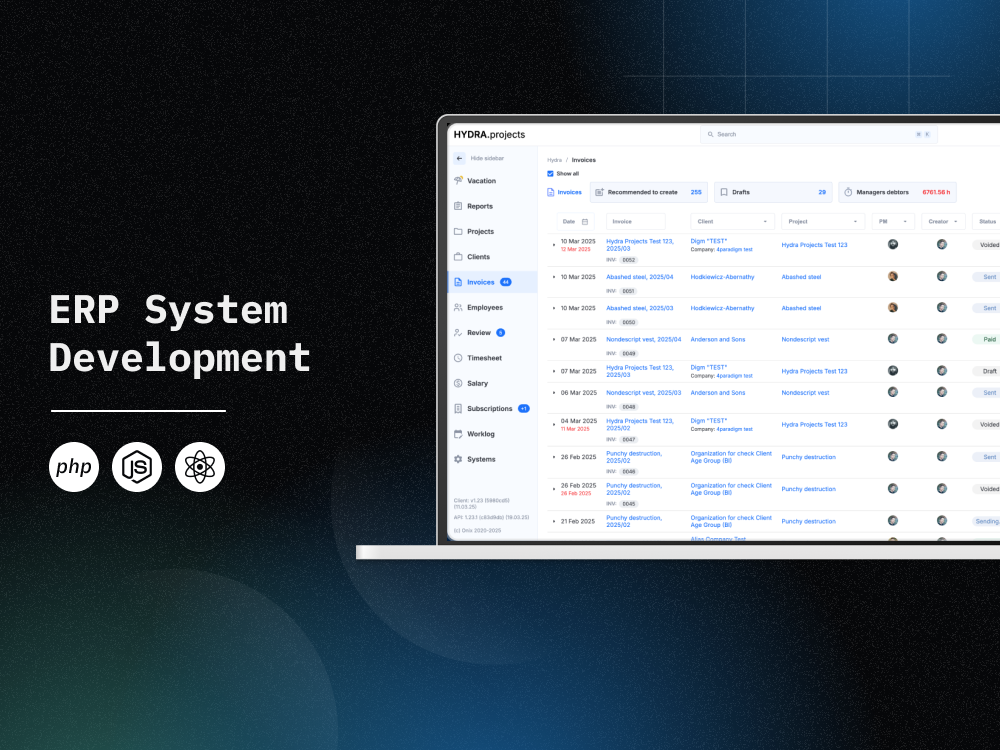This screenshot has height=750, width=1000.
Task: Click the Search input field
Action: (810, 134)
